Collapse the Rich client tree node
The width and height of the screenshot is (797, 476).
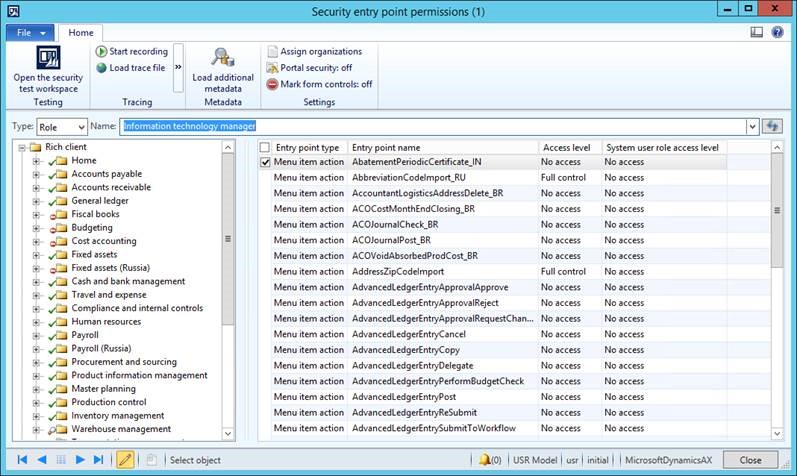click(22, 147)
